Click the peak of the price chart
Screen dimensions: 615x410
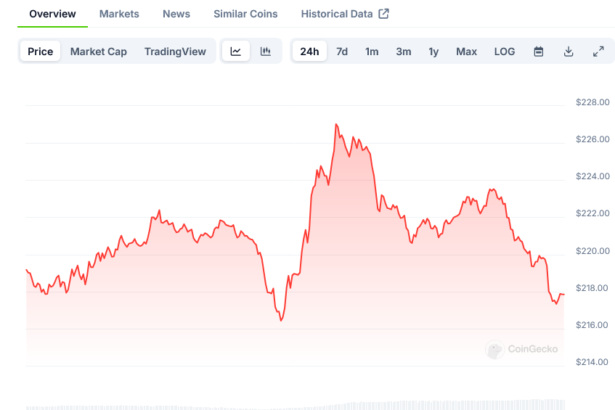336,125
